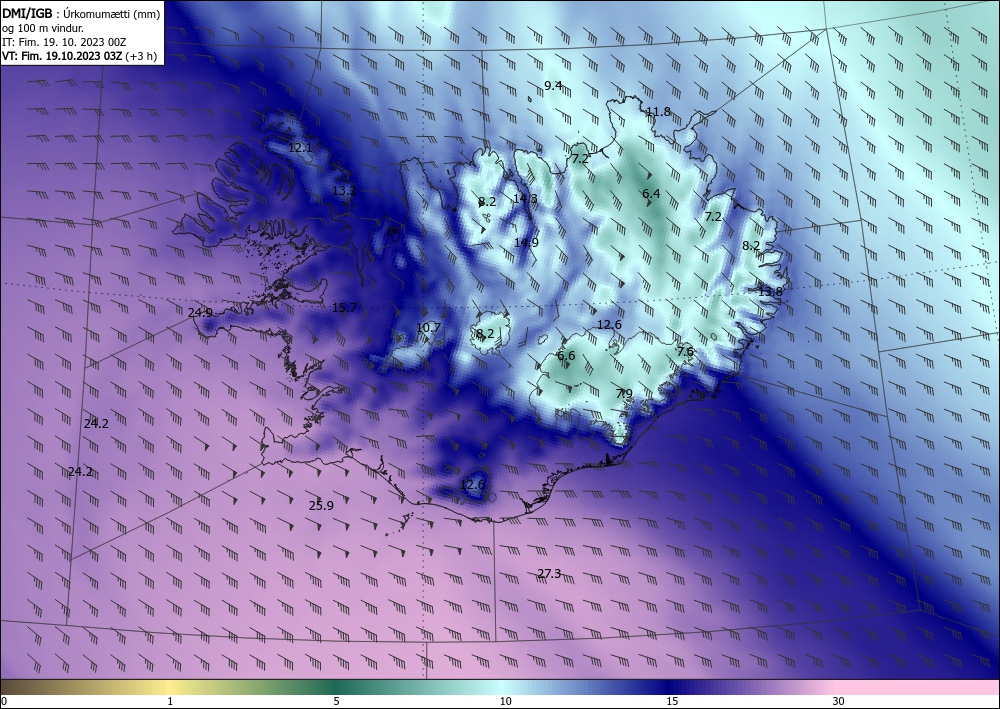
Task: Click the 11.8 value on the map
Action: coord(658,112)
